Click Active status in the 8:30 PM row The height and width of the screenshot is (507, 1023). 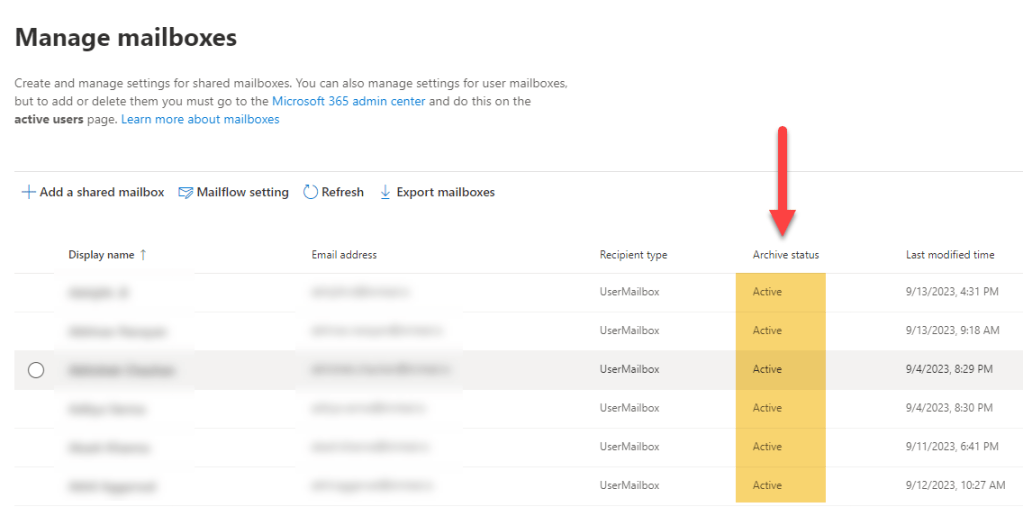(767, 408)
